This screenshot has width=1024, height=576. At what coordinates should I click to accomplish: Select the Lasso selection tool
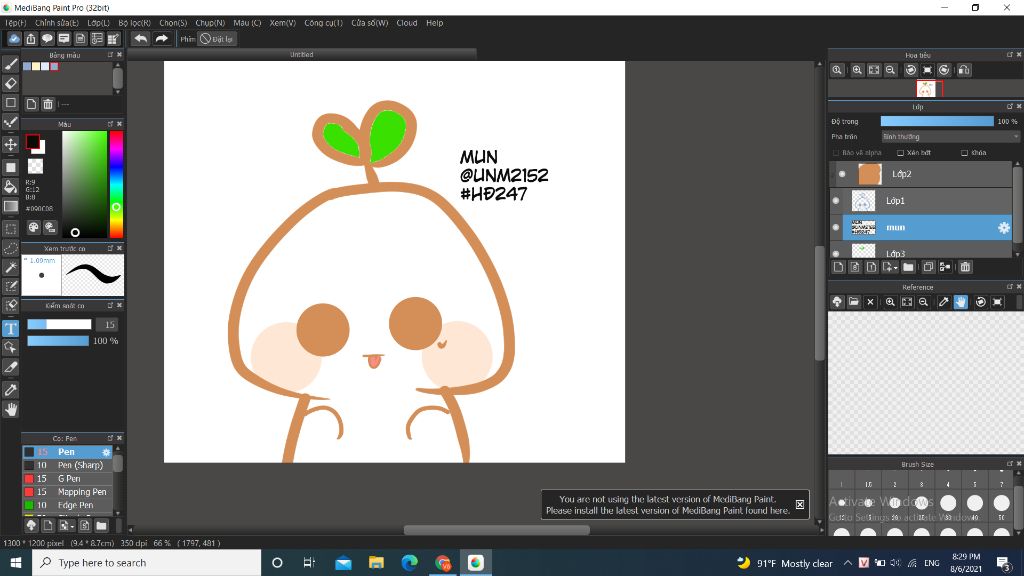coord(10,248)
